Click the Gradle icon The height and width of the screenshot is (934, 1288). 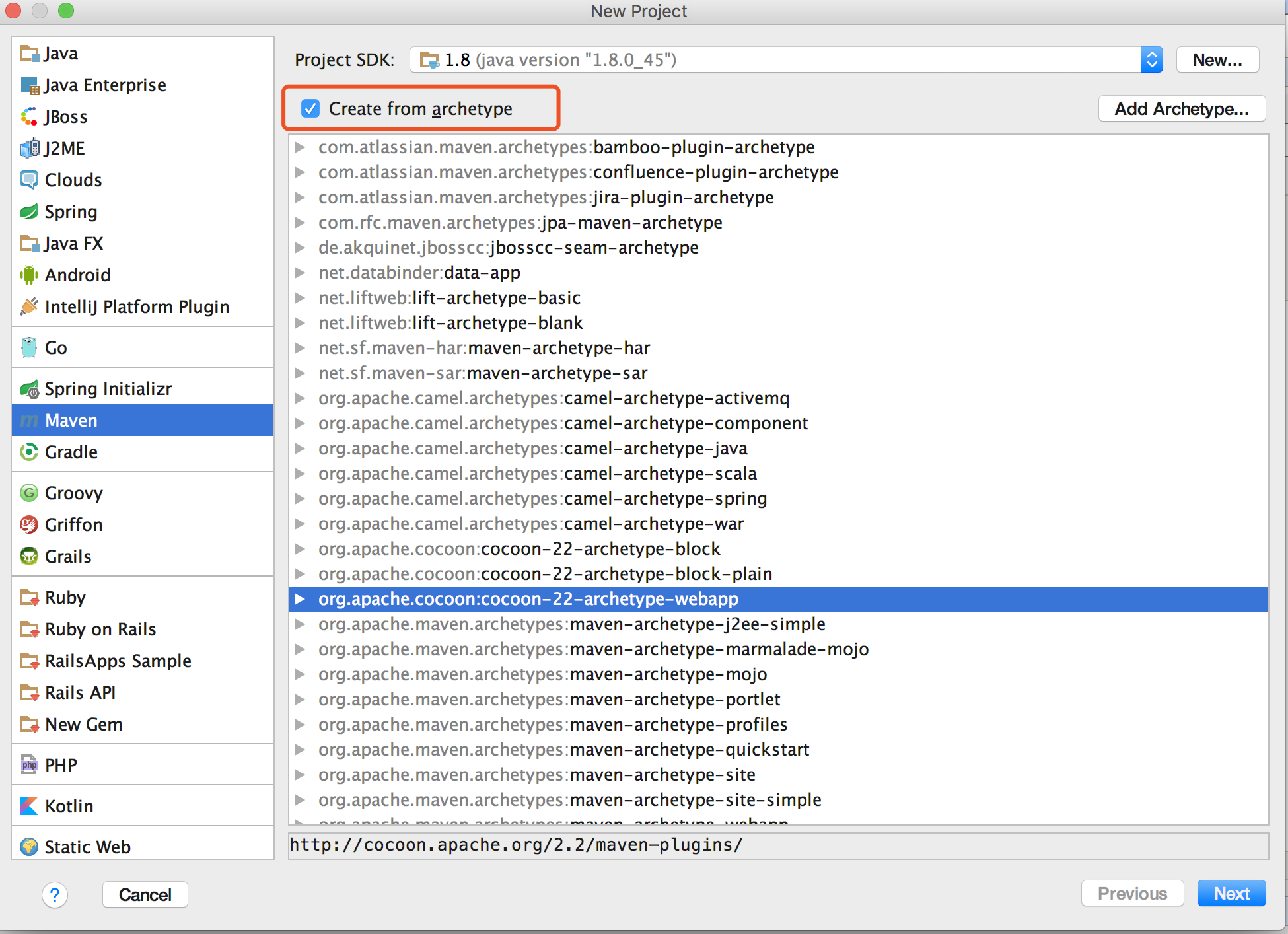[x=29, y=452]
